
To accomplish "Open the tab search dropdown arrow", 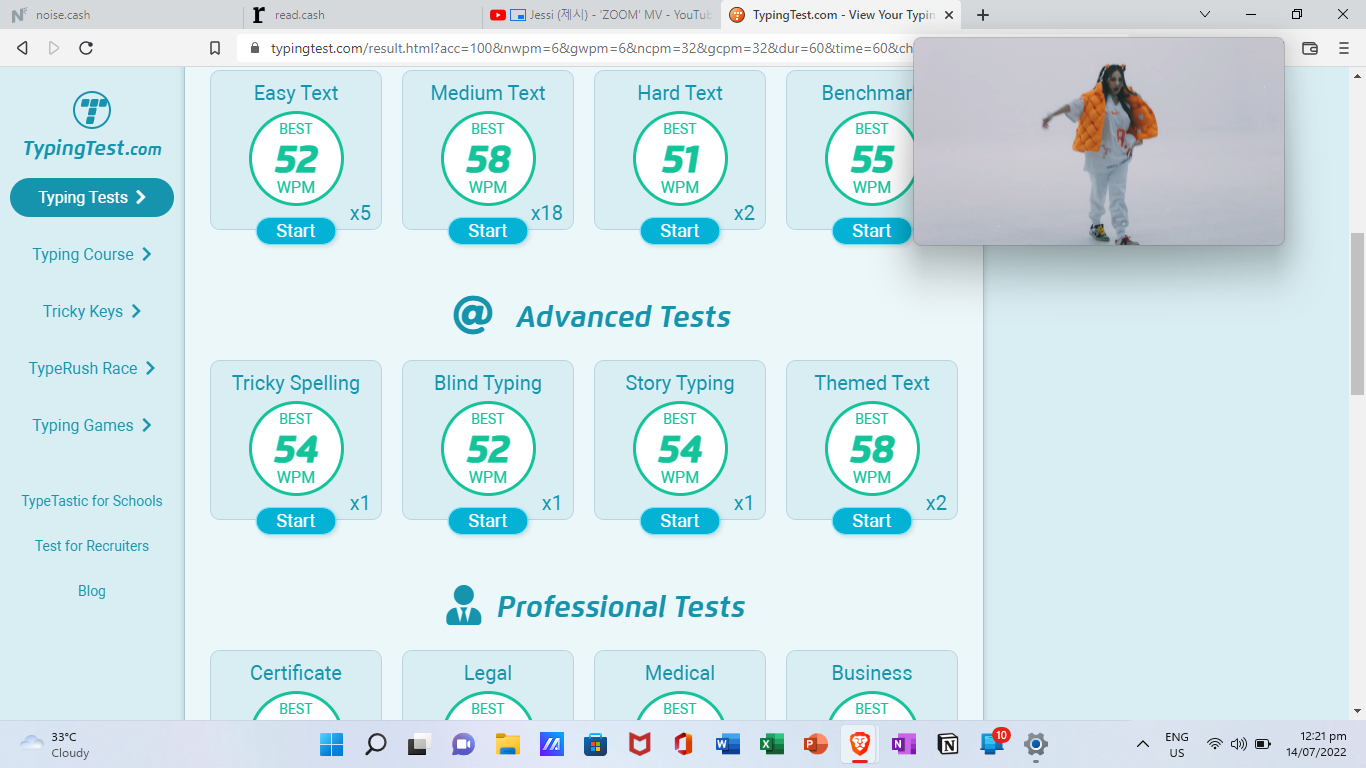I will 1205,15.
